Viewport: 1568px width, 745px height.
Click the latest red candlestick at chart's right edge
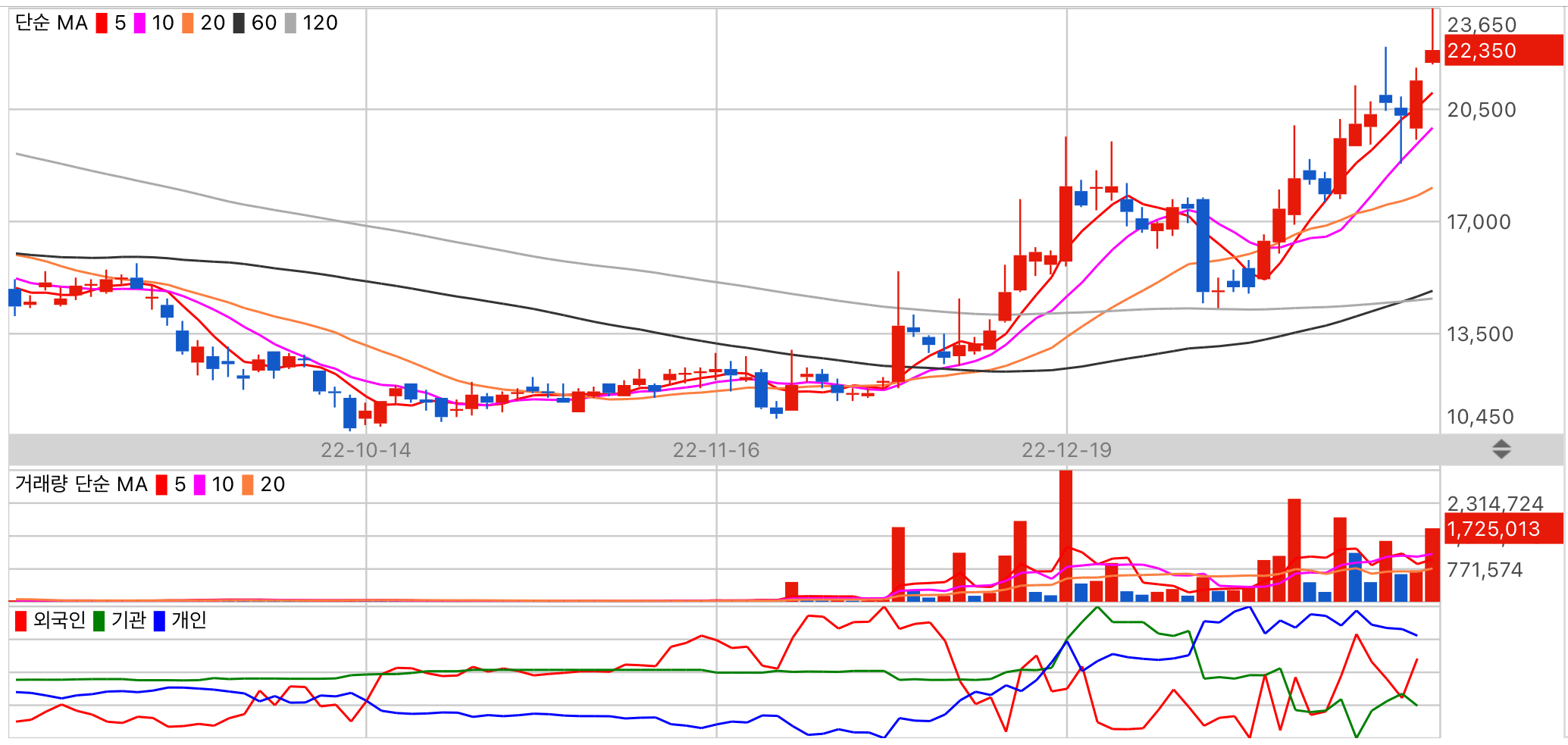[1432, 55]
